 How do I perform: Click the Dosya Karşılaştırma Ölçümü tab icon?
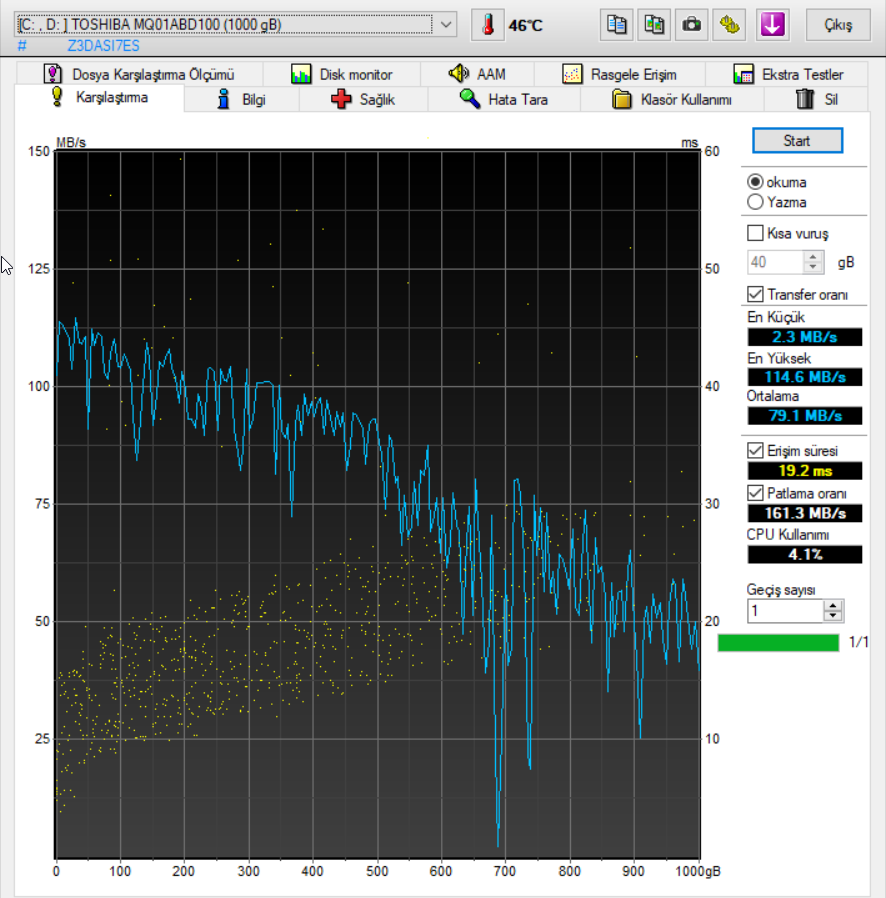click(53, 74)
